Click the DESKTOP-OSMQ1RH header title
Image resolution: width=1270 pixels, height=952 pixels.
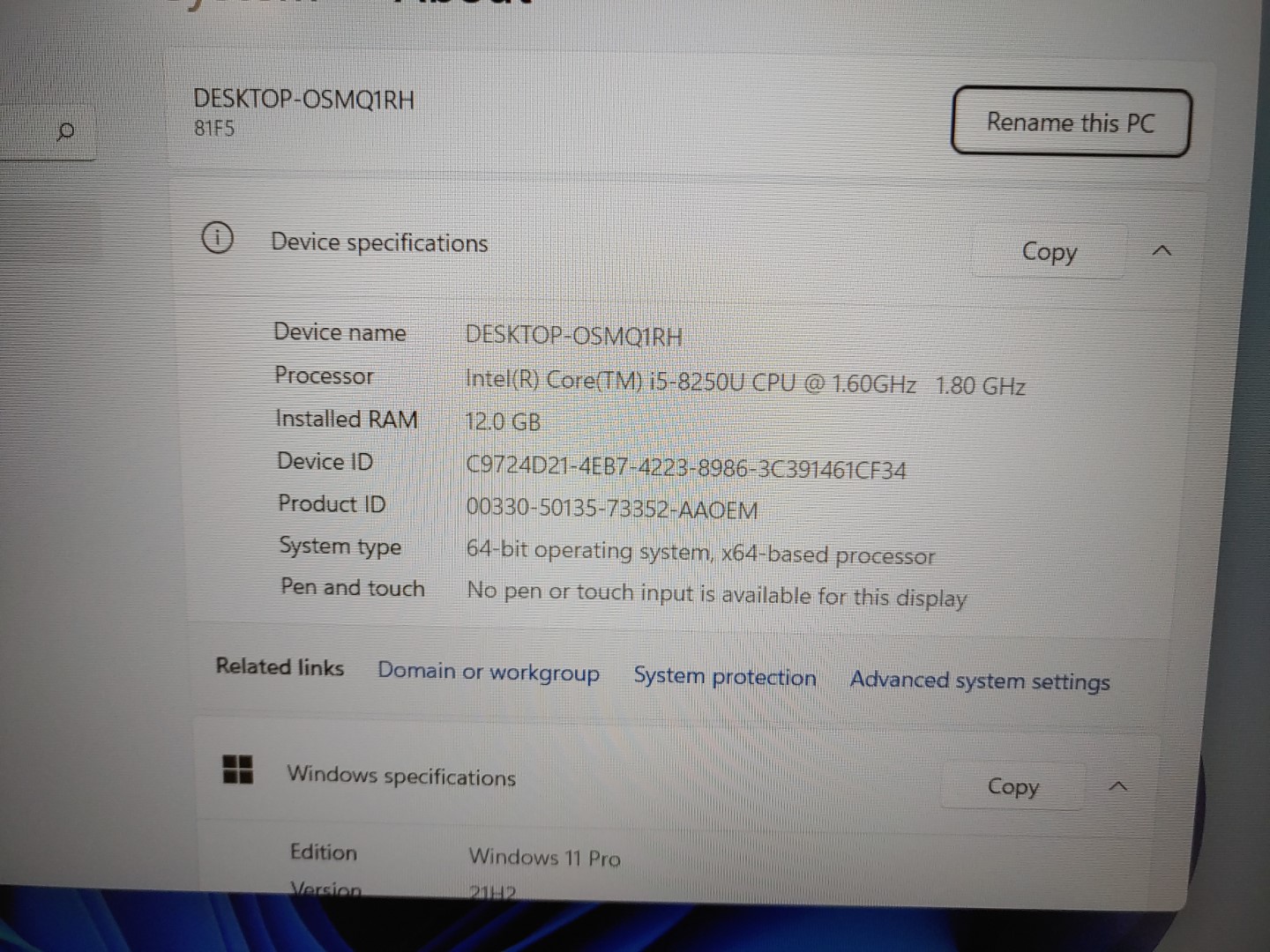(303, 99)
